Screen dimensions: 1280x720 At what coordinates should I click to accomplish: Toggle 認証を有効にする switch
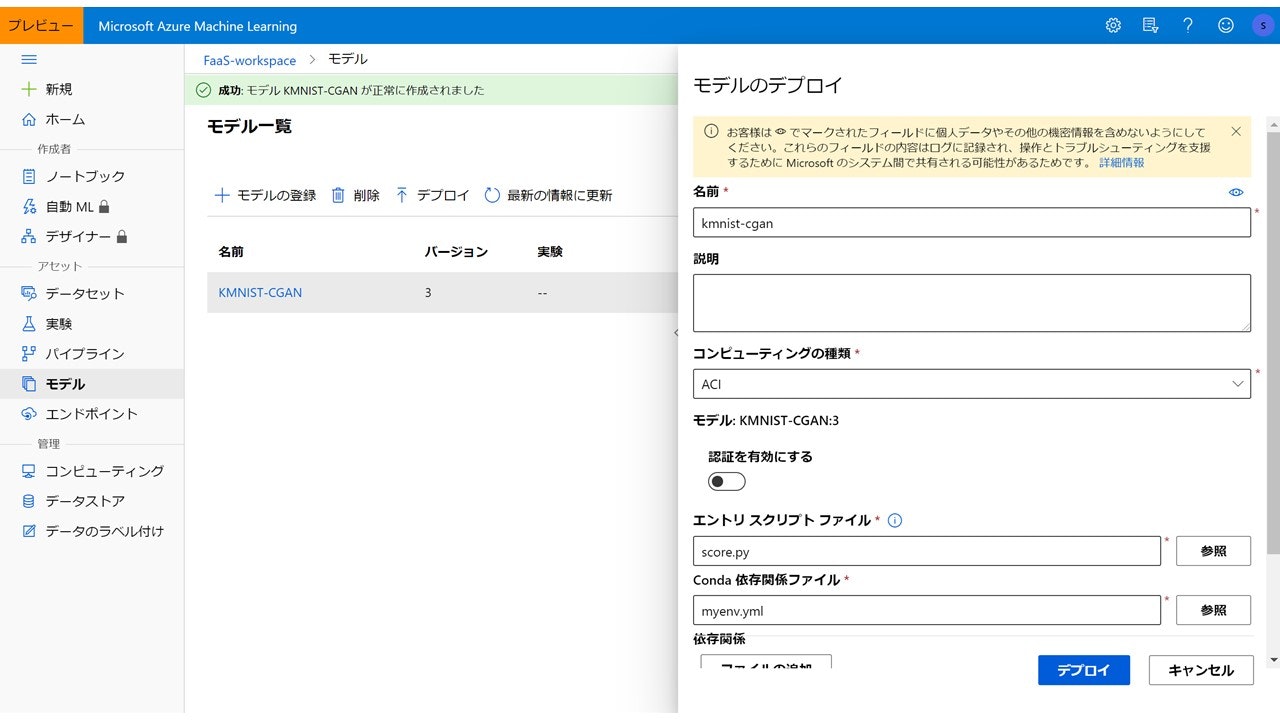[x=727, y=482]
